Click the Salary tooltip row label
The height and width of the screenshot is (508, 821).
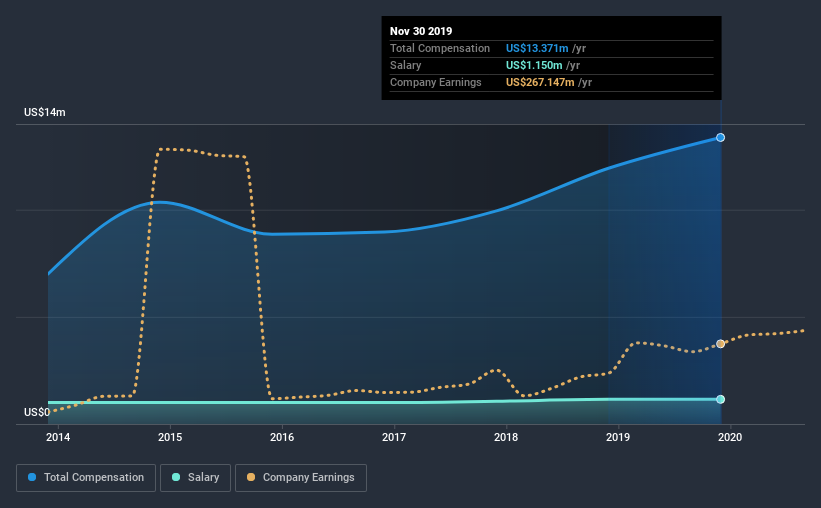[x=405, y=65]
